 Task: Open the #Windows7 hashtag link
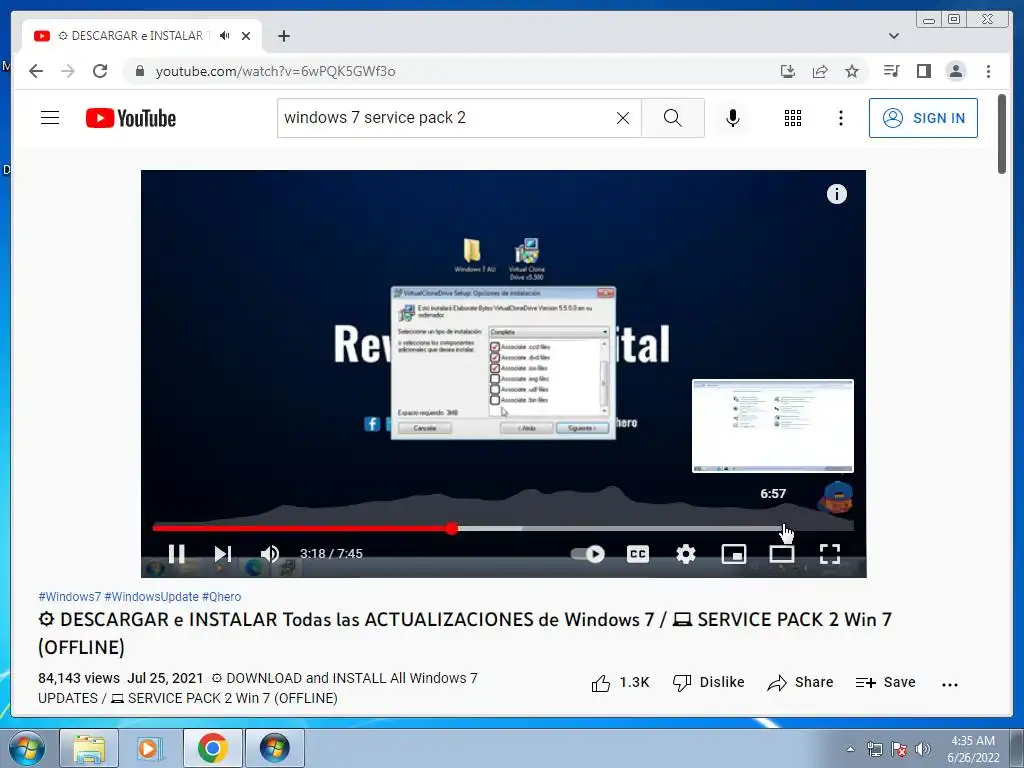pos(70,596)
